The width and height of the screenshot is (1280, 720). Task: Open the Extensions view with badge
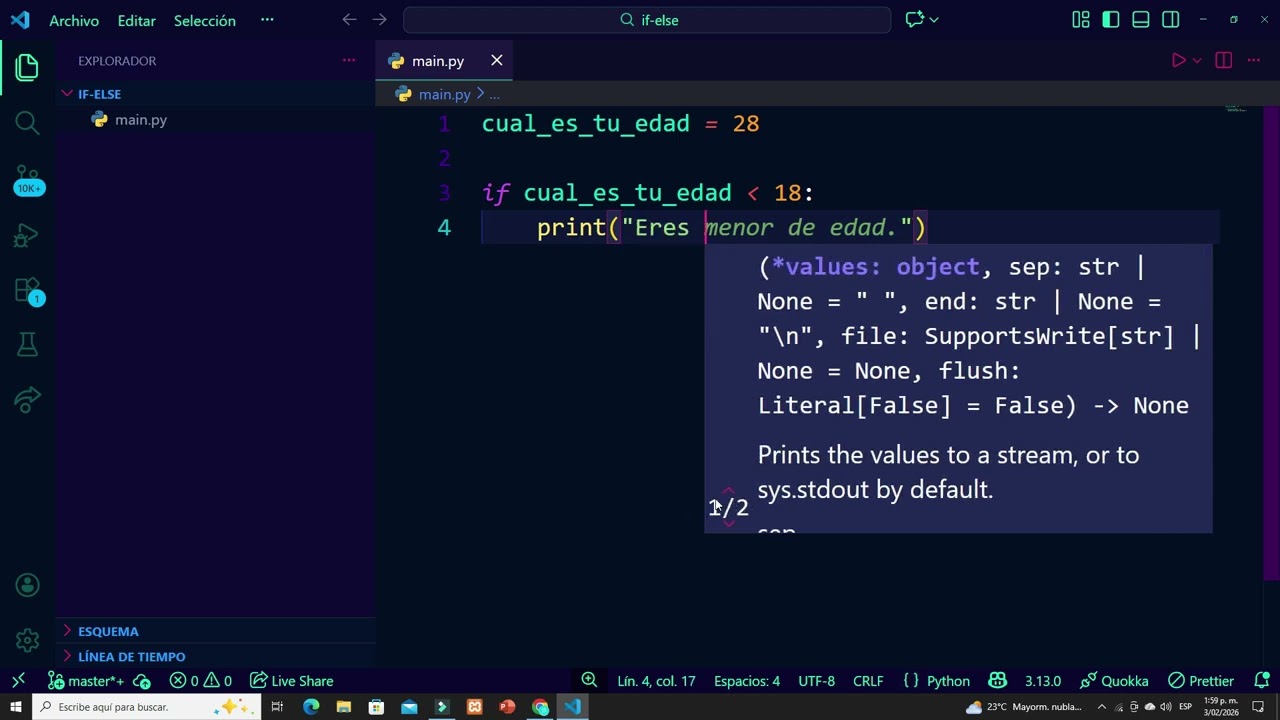27,291
